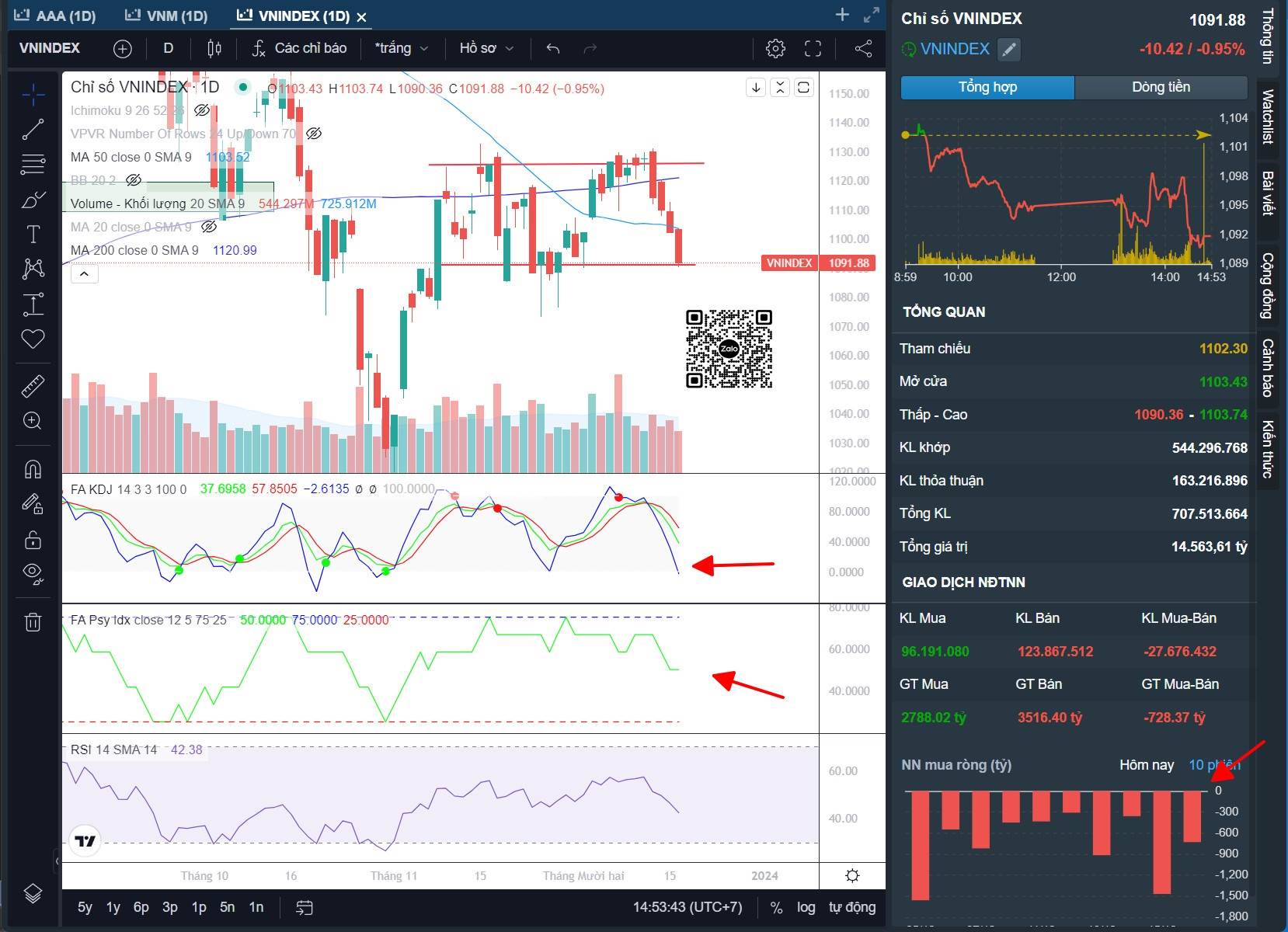Add a new chart tab
Viewport: 1288px width, 932px height.
(842, 15)
